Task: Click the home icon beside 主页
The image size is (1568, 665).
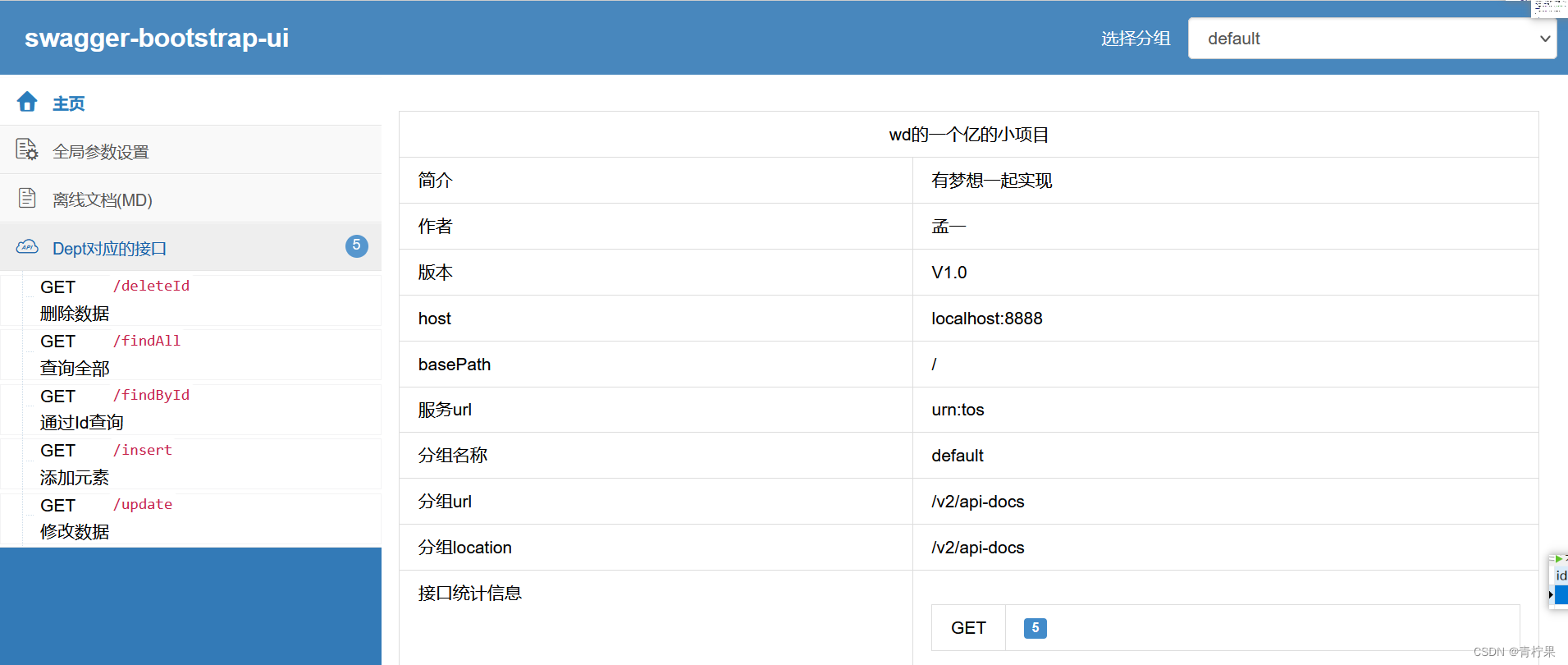Action: click(x=27, y=102)
